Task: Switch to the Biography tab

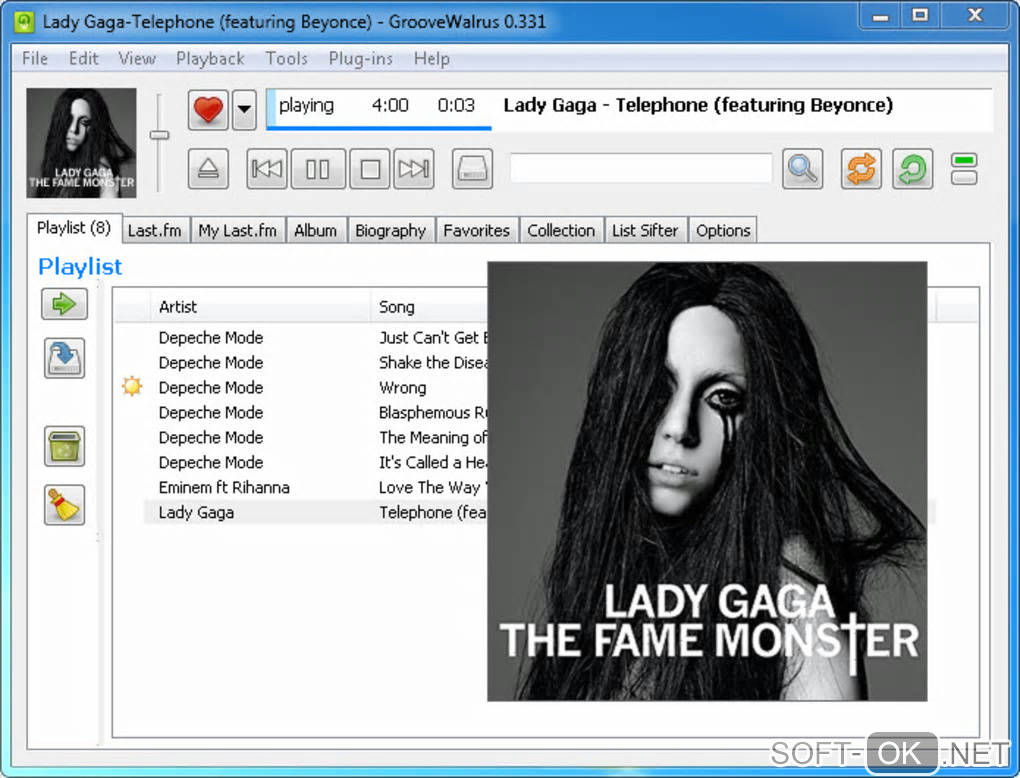Action: click(390, 230)
